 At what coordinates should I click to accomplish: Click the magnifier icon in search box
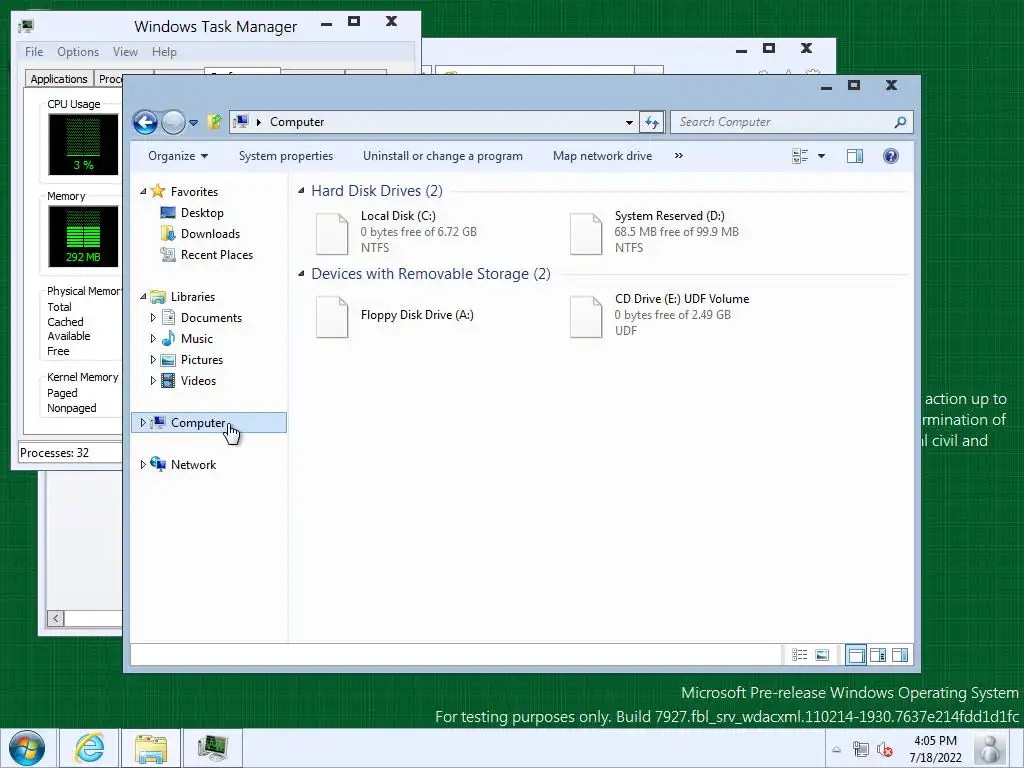point(901,122)
